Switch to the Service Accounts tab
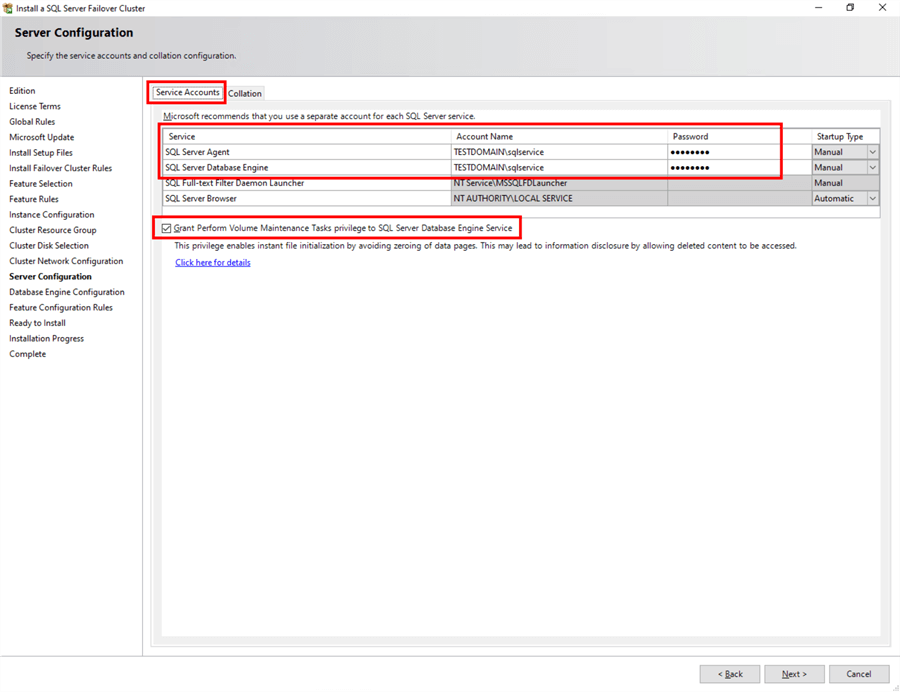Screen dimensions: 900x692 pos(187,92)
